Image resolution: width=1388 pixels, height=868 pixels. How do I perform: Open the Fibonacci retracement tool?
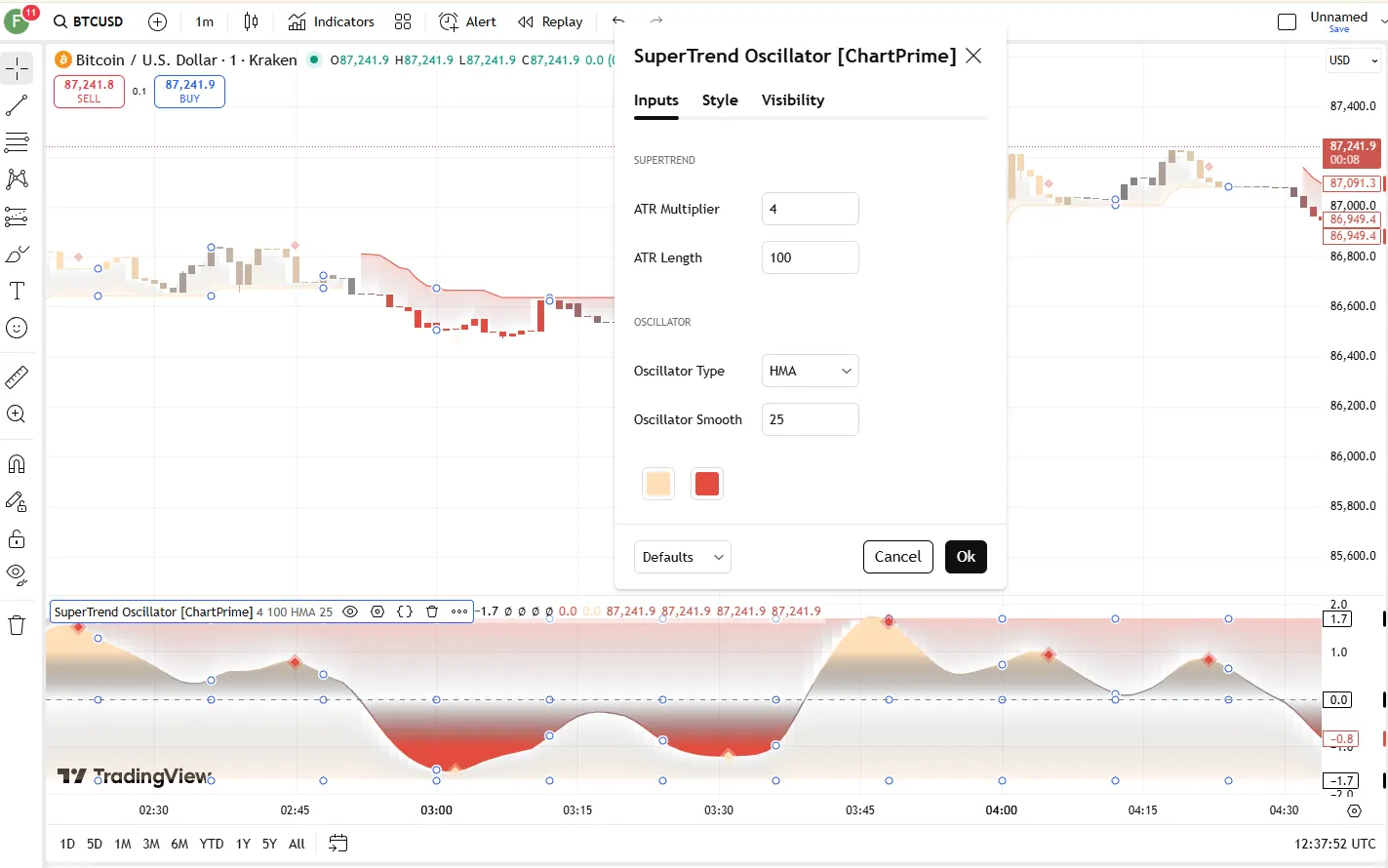pos(17,142)
